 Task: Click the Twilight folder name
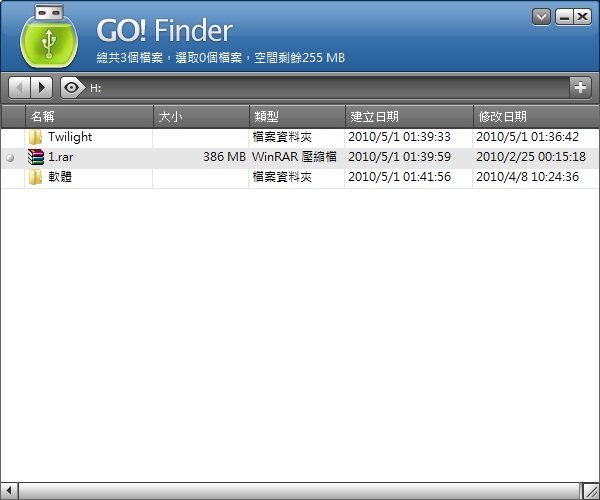70,137
